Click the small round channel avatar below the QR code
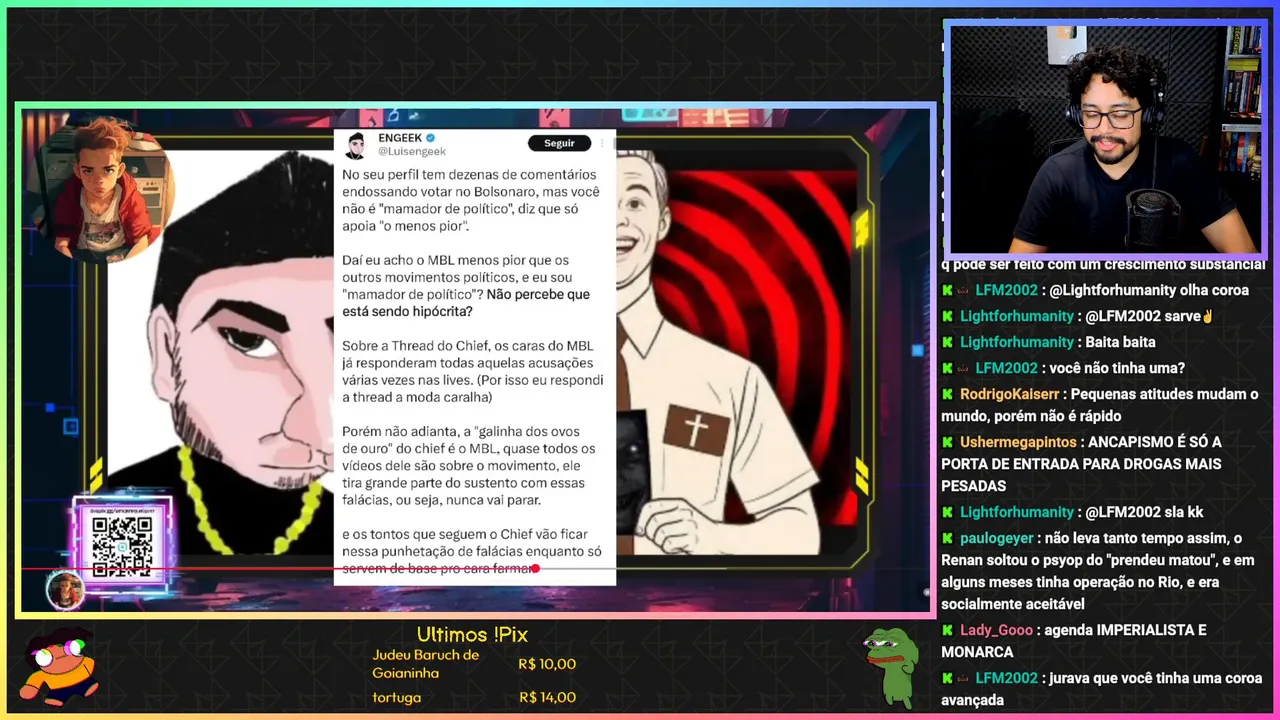1280x720 pixels. [65, 590]
